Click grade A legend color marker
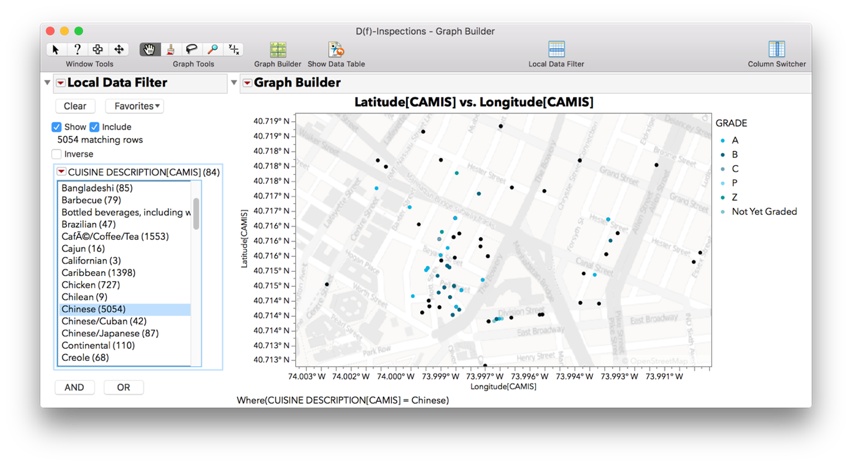The image size is (852, 465). point(723,140)
